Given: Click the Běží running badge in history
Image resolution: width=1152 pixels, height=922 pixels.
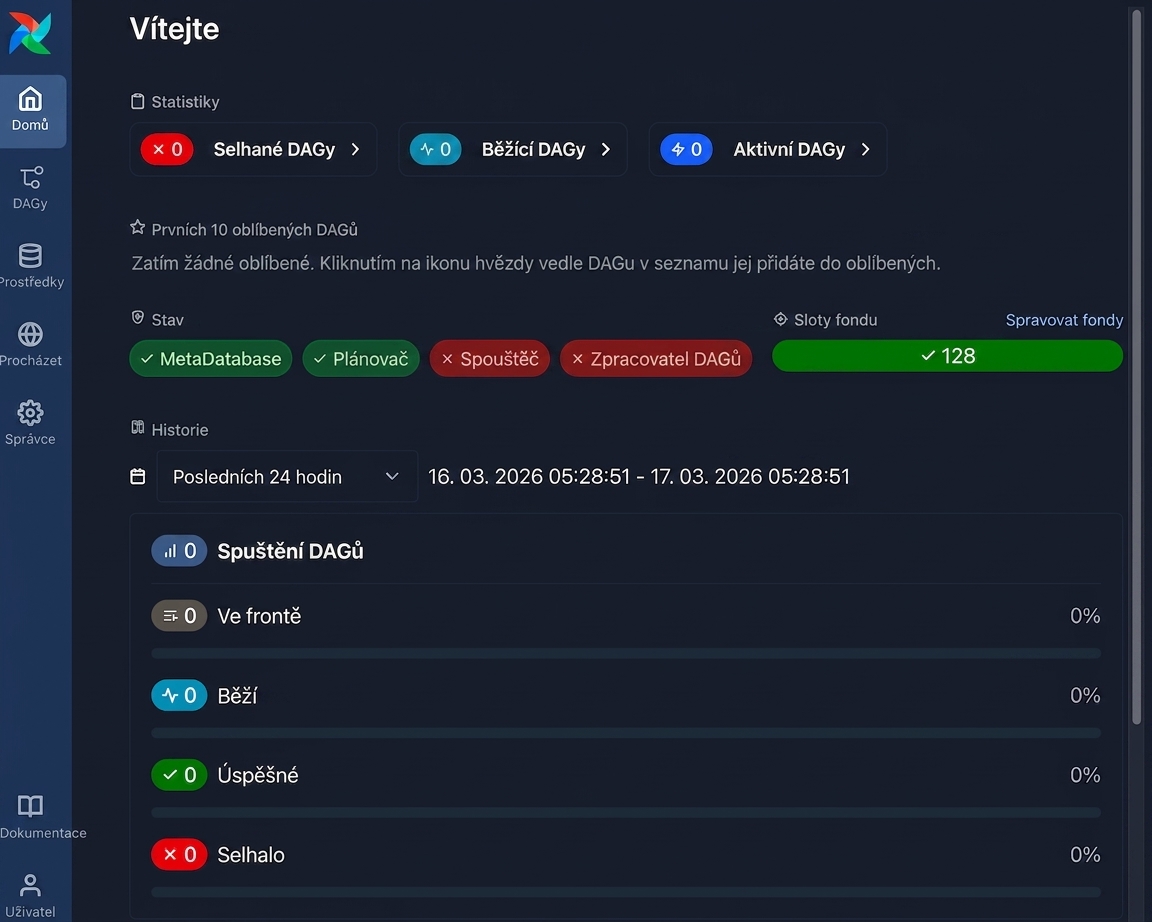Looking at the screenshot, I should tap(179, 695).
